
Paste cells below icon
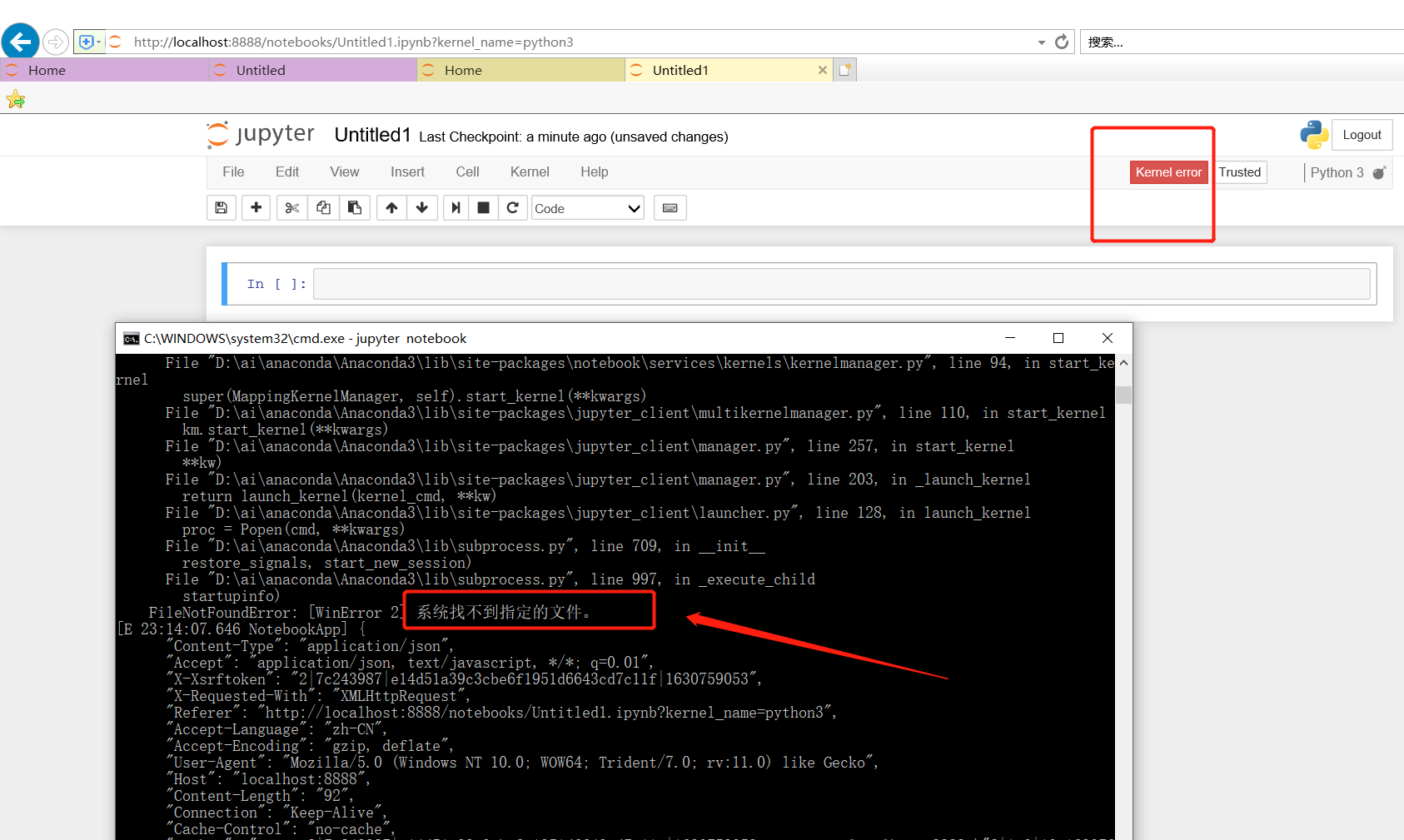355,207
